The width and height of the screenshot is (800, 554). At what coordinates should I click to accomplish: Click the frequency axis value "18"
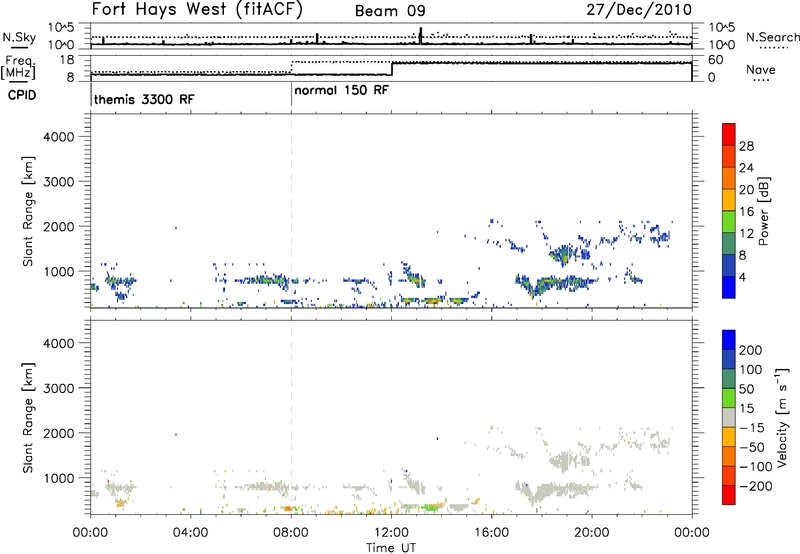coord(67,60)
